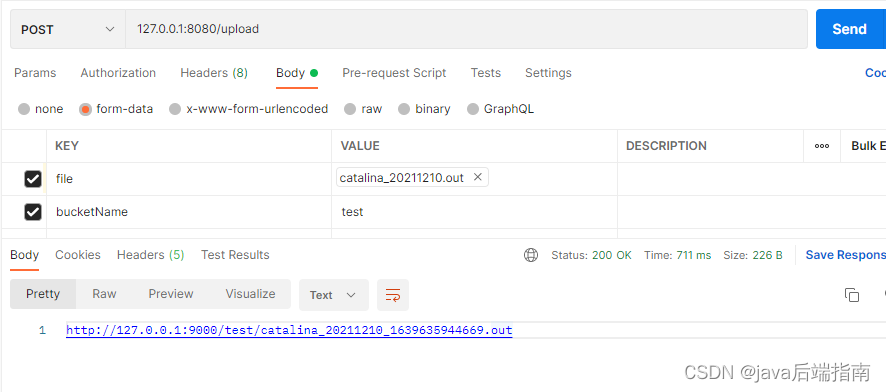Choose the GraphQL body type
886x392 pixels.
472,109
